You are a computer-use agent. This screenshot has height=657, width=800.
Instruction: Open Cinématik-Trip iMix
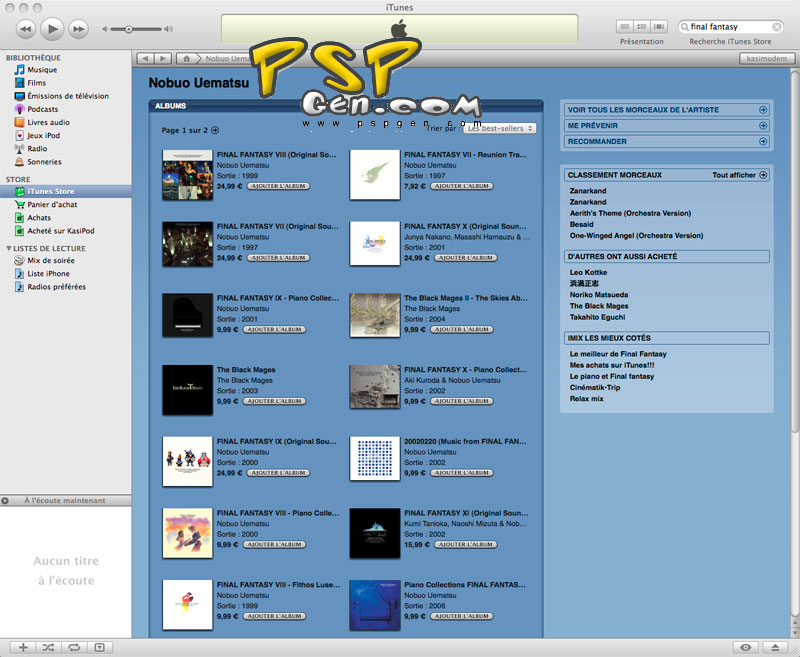[x=595, y=388]
